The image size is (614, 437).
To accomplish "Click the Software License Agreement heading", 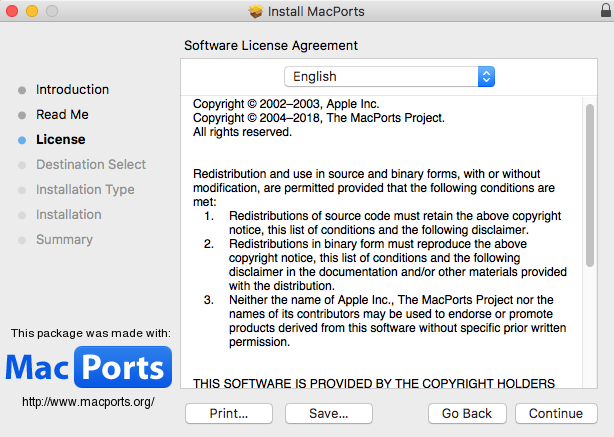I will point(271,45).
